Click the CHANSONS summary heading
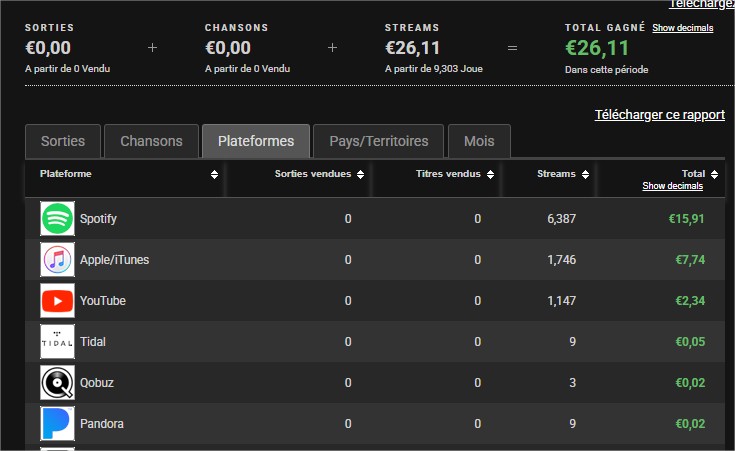Viewport: 735px width, 451px height. tap(237, 28)
